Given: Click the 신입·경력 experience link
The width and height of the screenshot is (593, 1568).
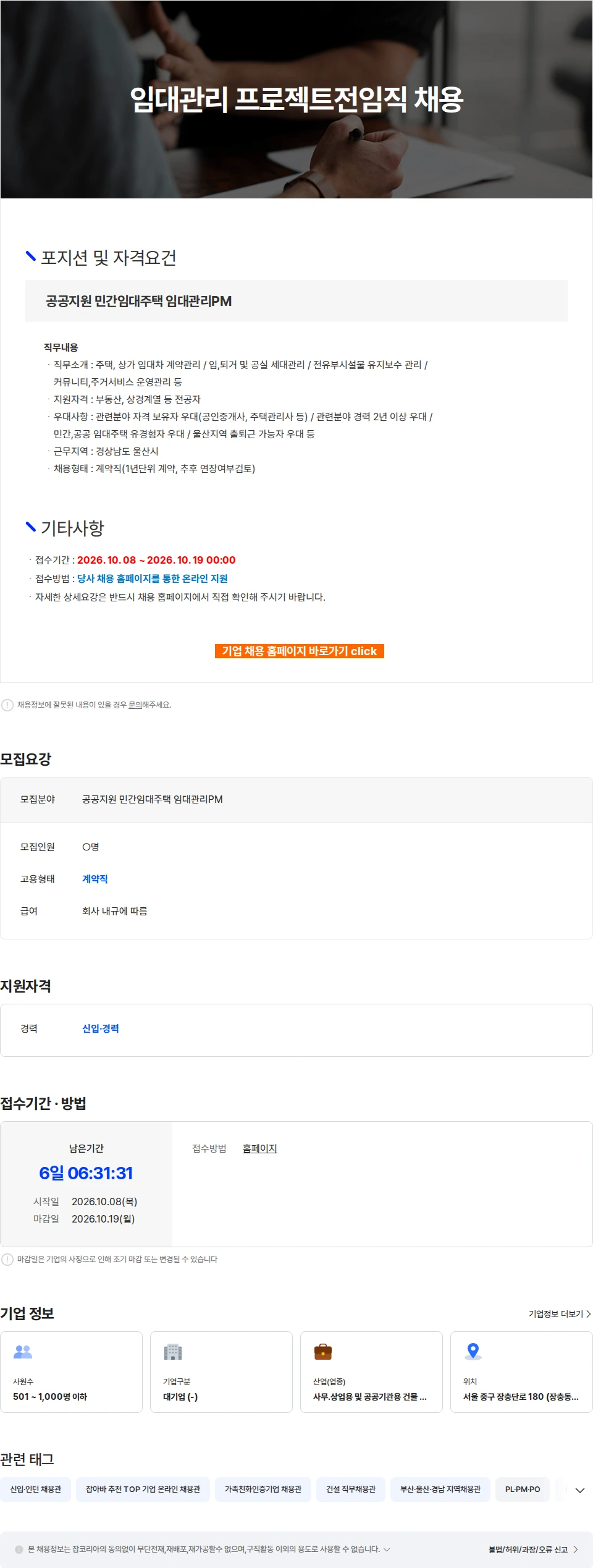Looking at the screenshot, I should click(101, 1028).
